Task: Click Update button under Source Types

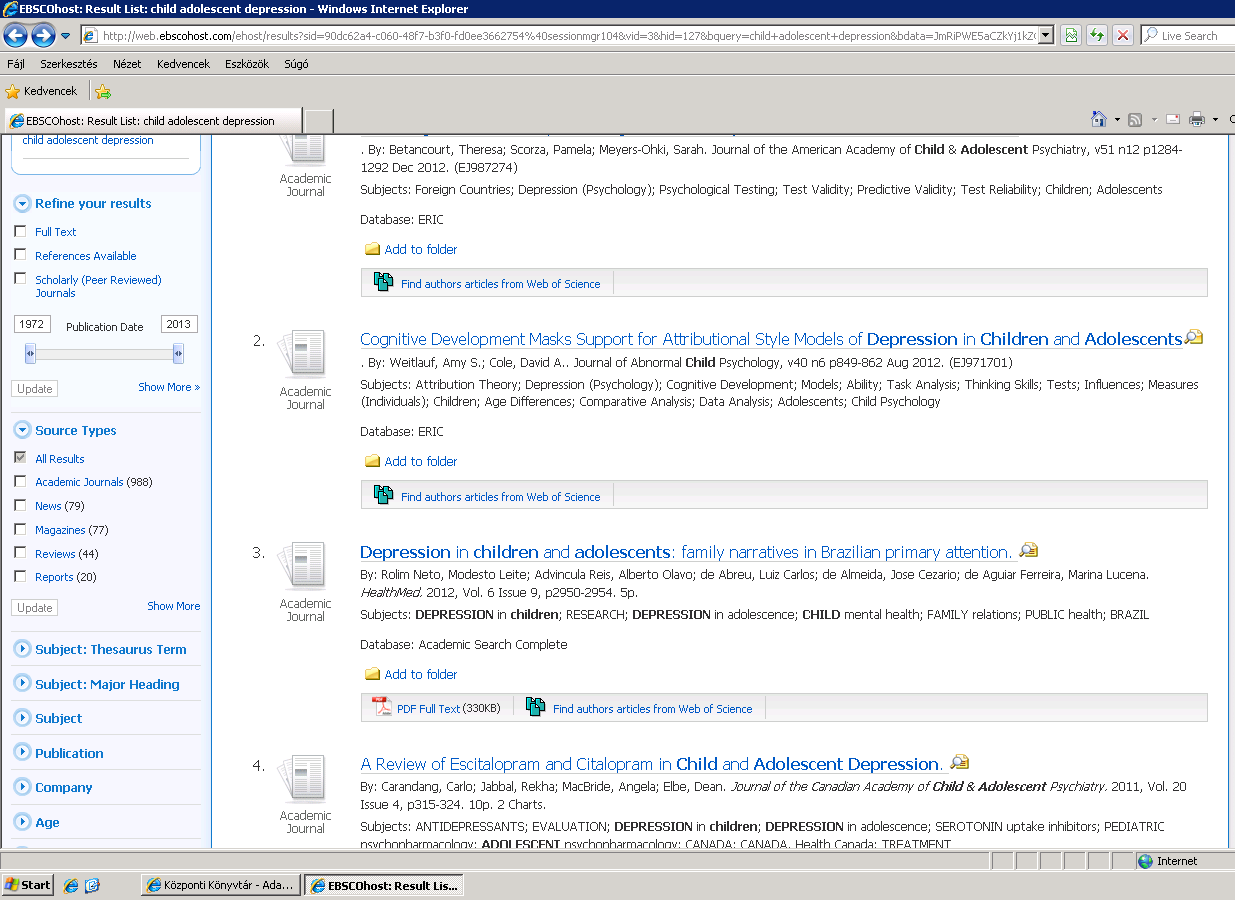Action: [35, 608]
